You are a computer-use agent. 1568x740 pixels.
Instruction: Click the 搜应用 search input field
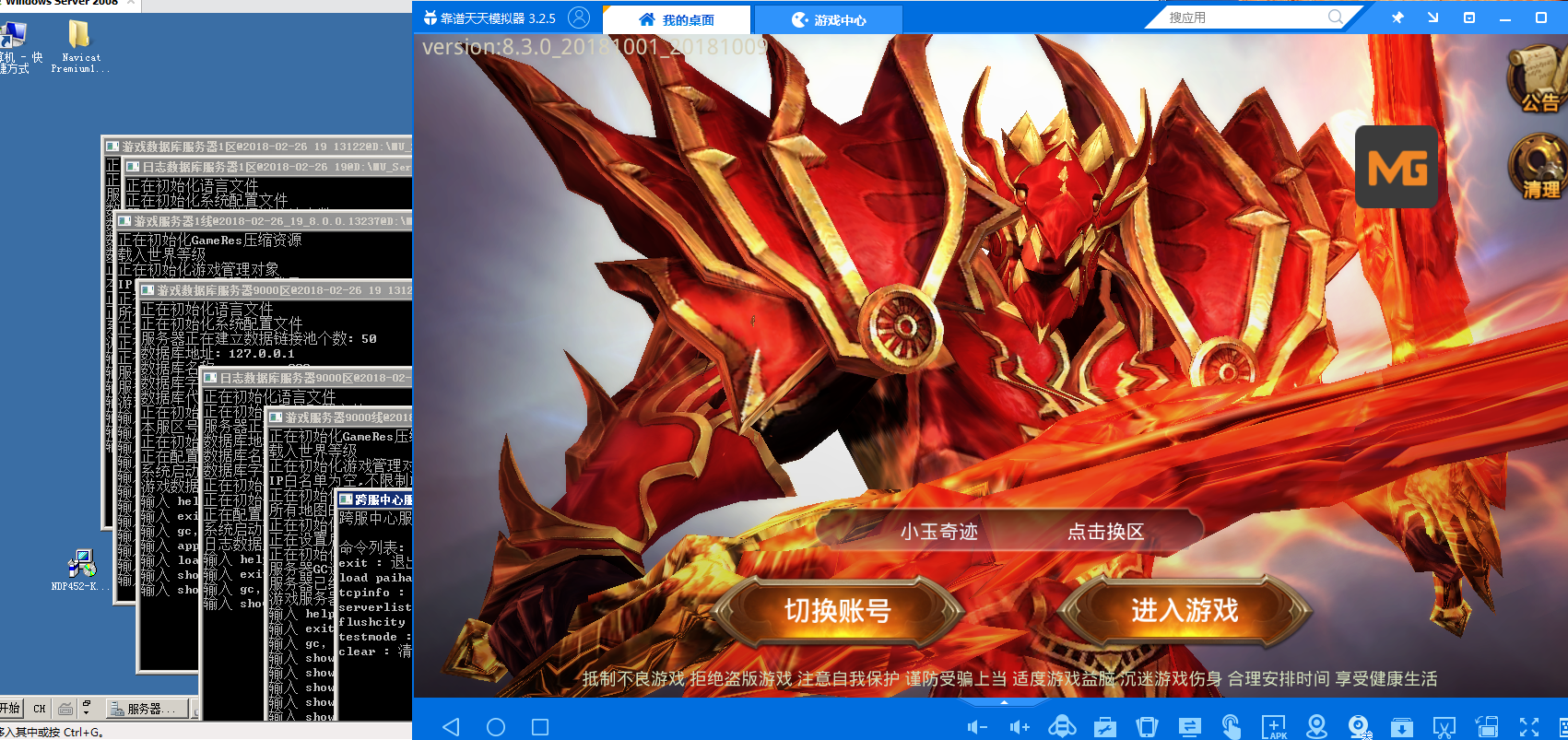[1244, 18]
